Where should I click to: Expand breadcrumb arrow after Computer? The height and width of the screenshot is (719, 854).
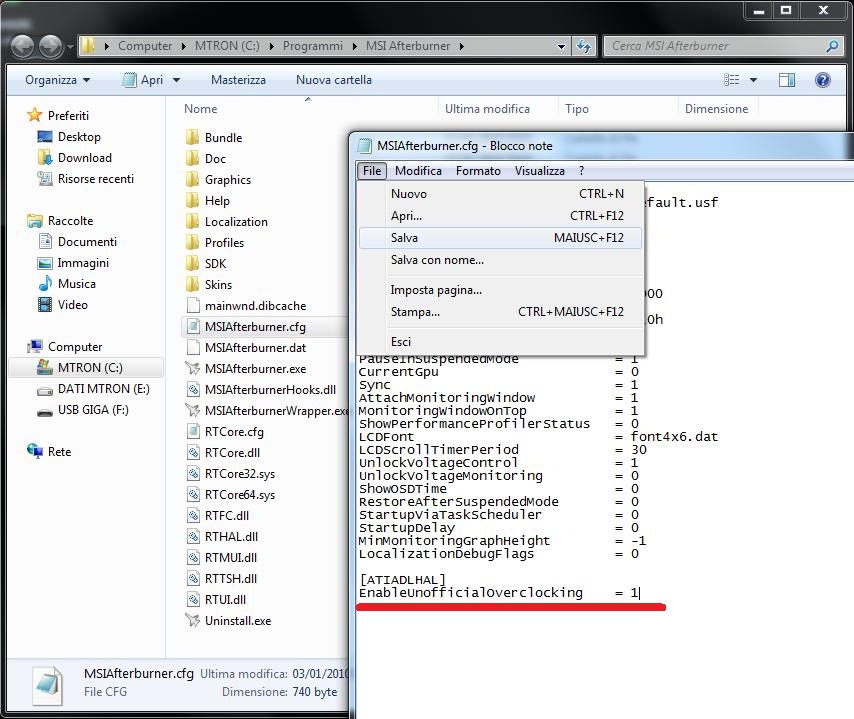[184, 46]
